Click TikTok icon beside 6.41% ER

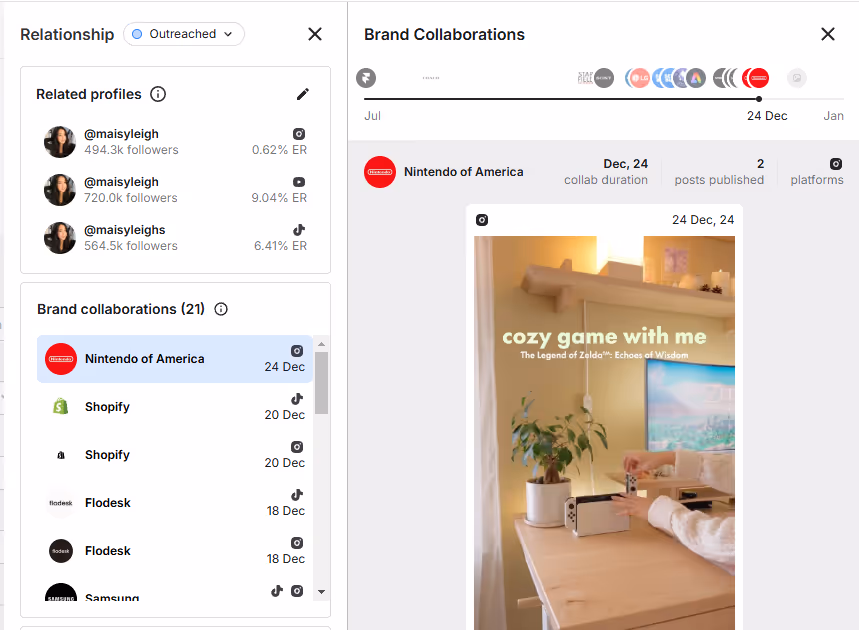point(299,230)
